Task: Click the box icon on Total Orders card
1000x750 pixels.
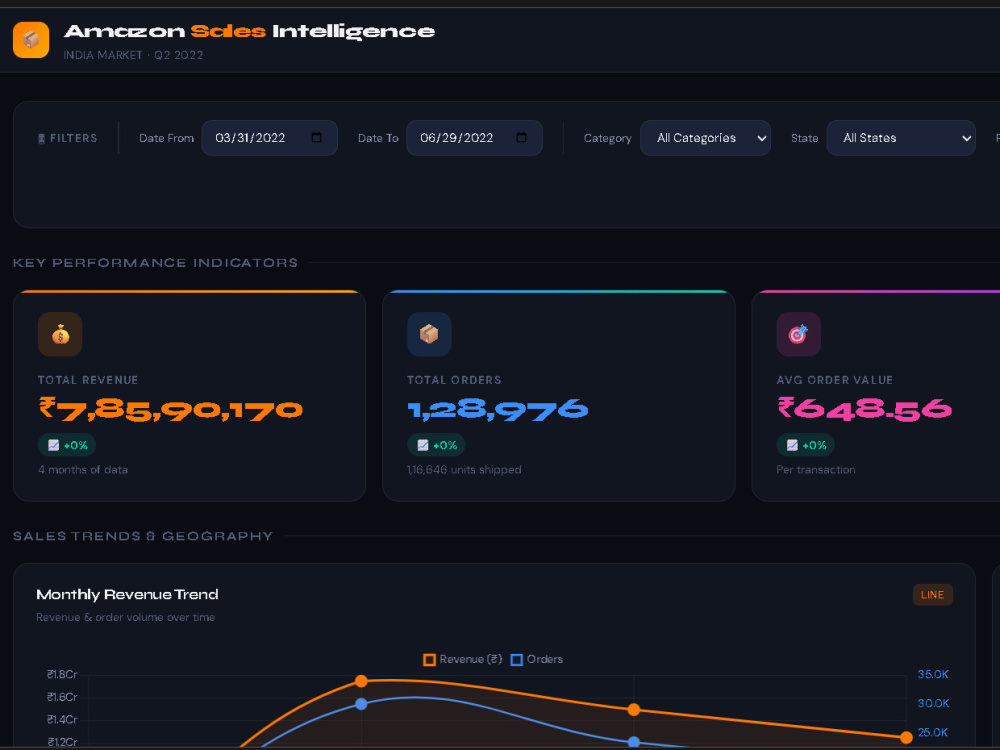Action: pos(429,334)
